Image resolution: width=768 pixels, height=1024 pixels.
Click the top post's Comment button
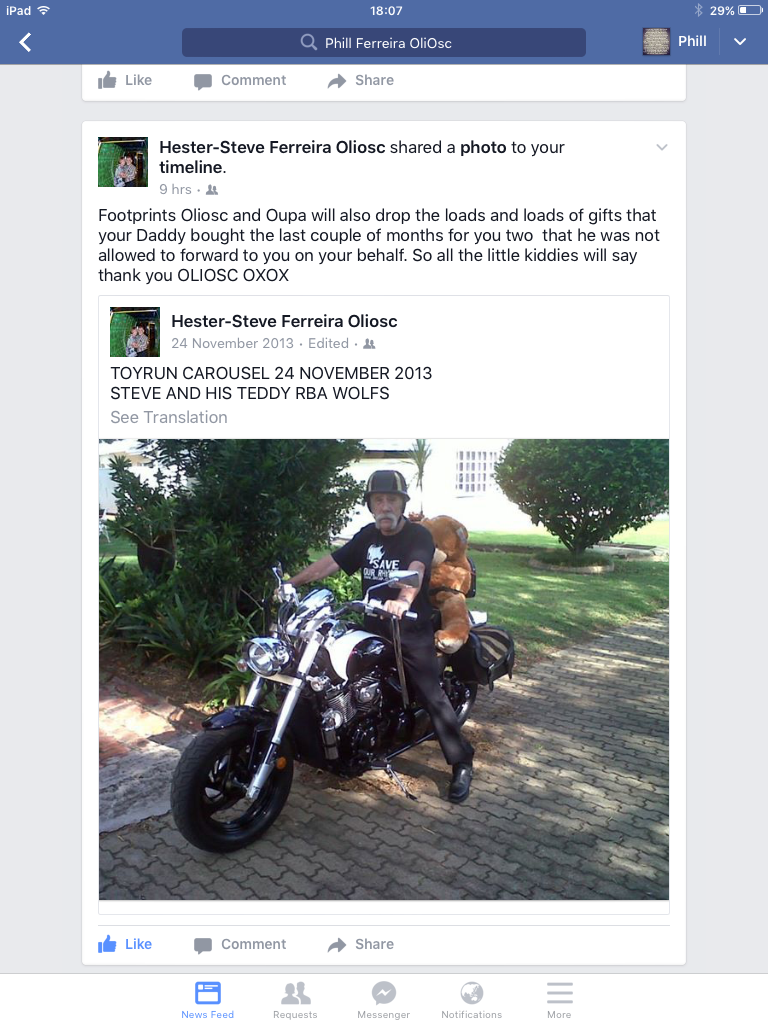tap(240, 80)
